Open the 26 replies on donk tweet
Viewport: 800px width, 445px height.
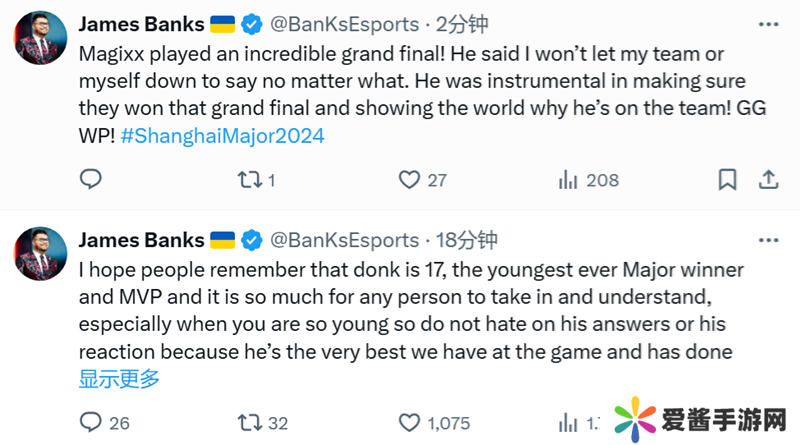click(90, 422)
